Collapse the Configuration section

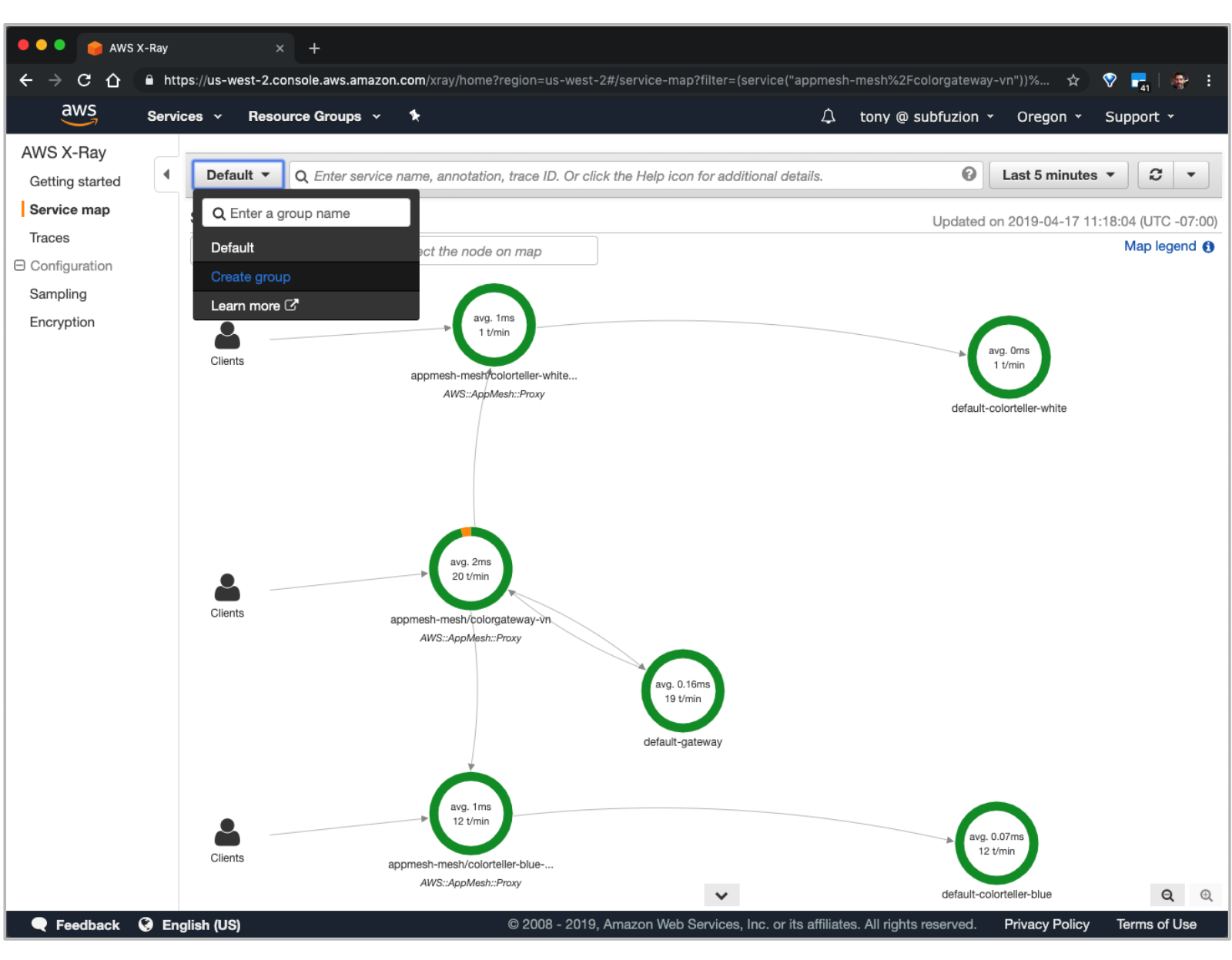click(x=20, y=266)
